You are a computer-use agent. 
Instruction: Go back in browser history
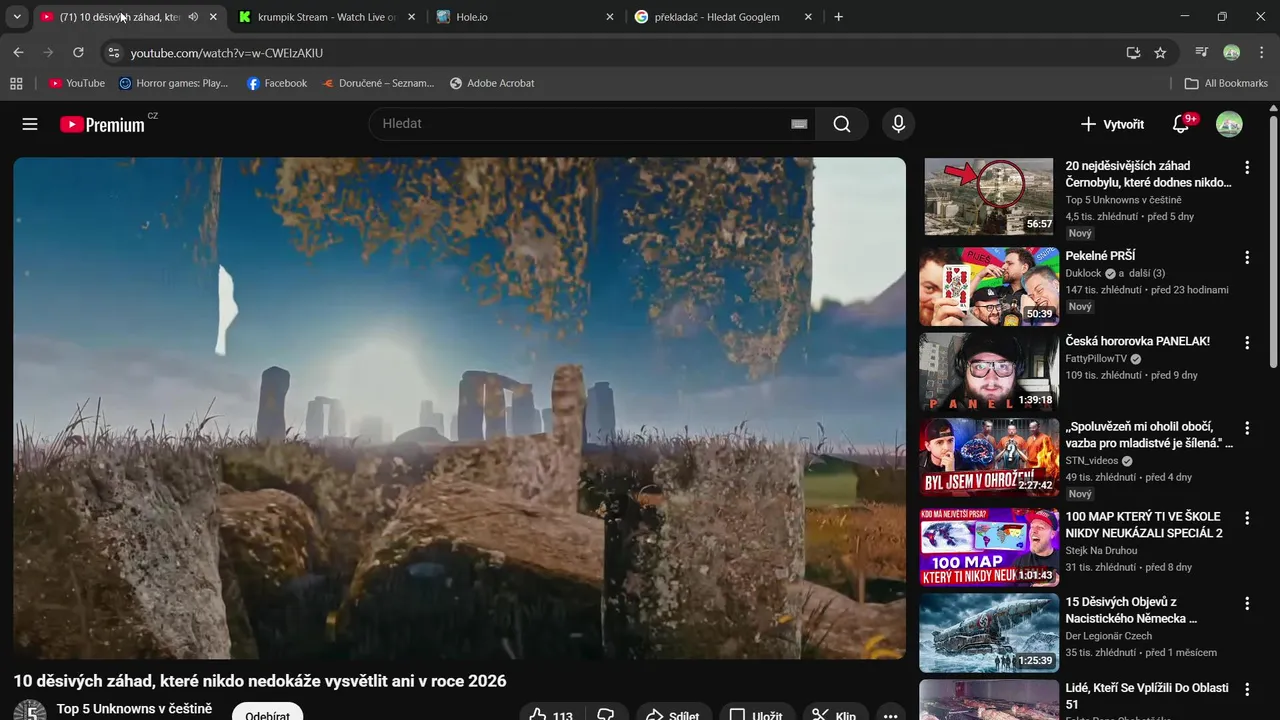18,53
